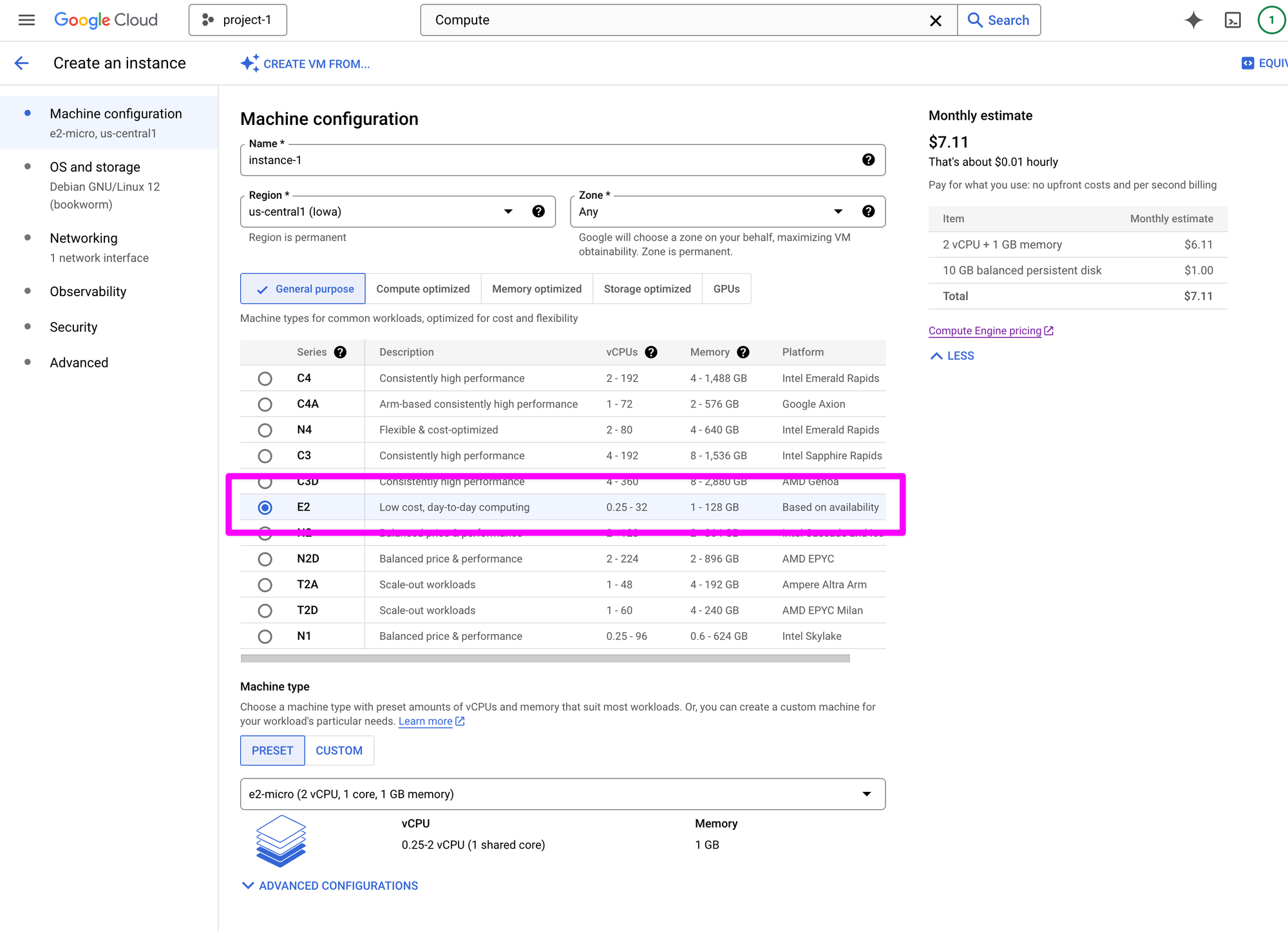The image size is (1288, 931).
Task: Switch to the Compute optimized tab
Action: tap(422, 289)
